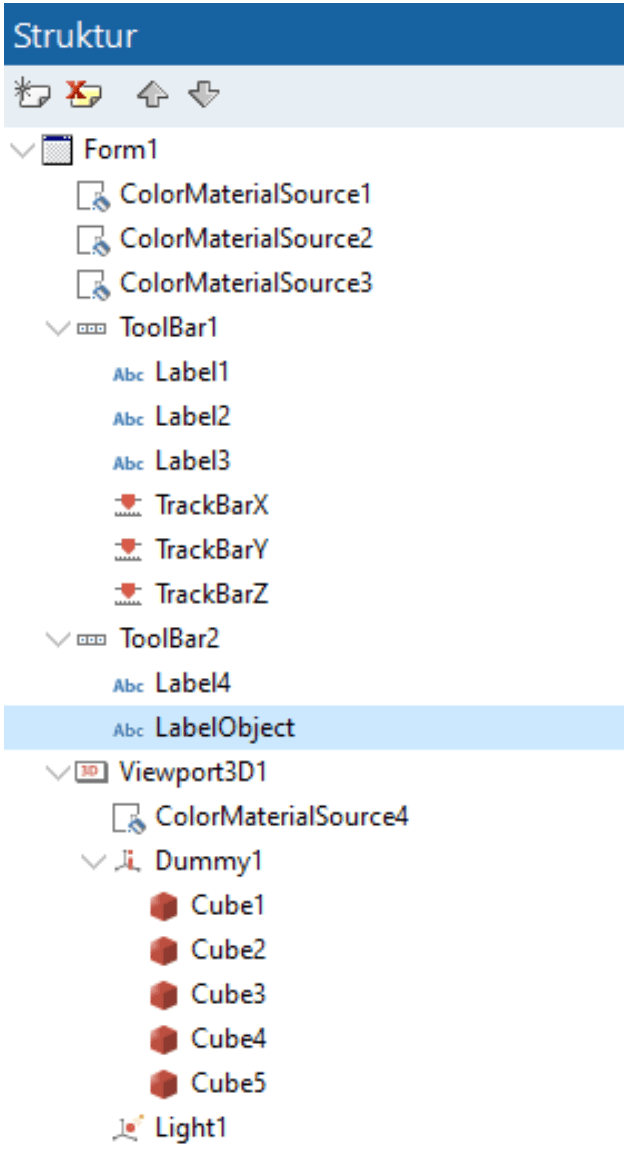Viewport: 629px width, 1159px height.
Task: Click the red Cube3 icon
Action: click(x=163, y=996)
